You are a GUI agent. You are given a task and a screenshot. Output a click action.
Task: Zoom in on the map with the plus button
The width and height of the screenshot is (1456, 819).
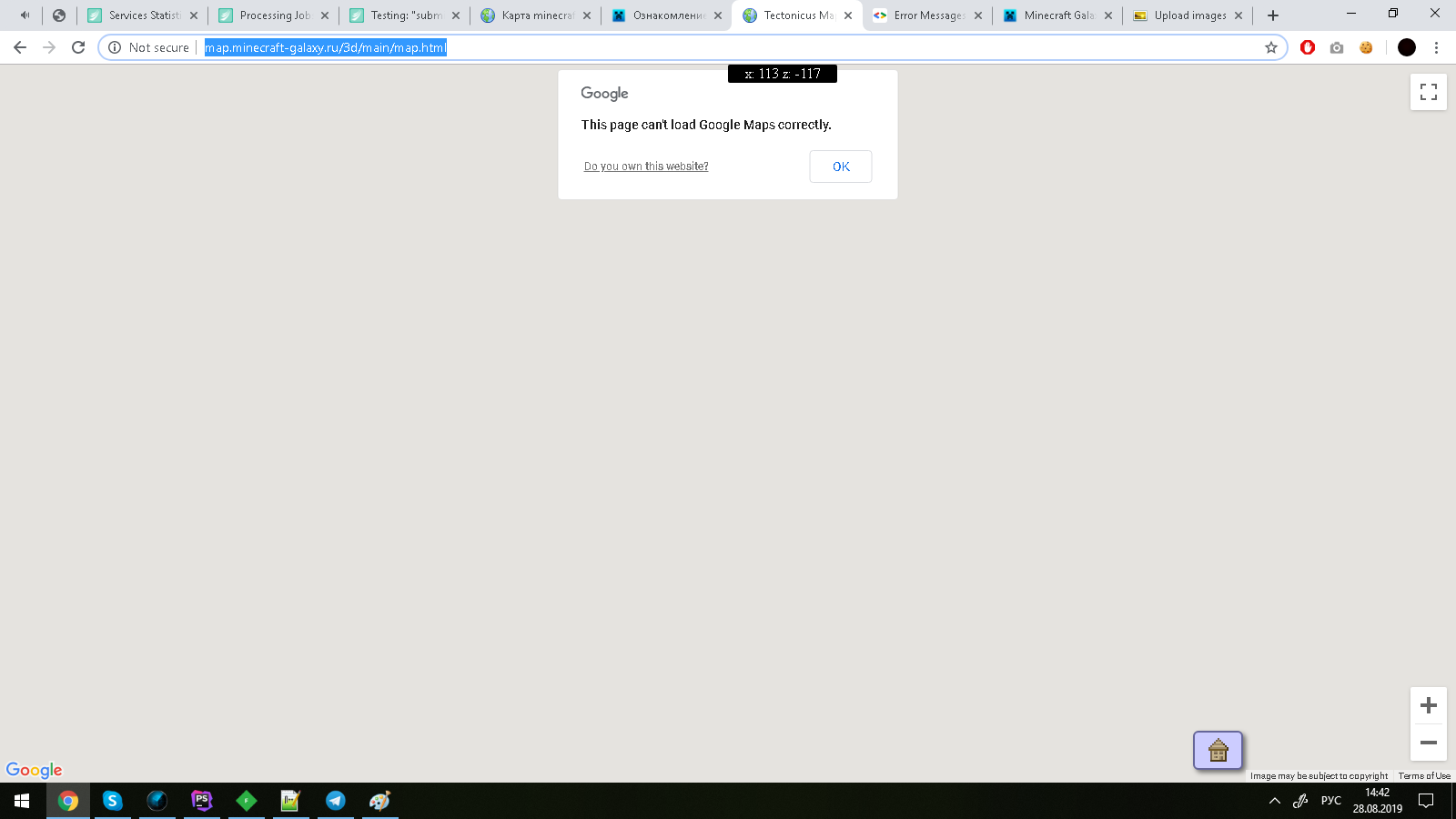(x=1429, y=705)
